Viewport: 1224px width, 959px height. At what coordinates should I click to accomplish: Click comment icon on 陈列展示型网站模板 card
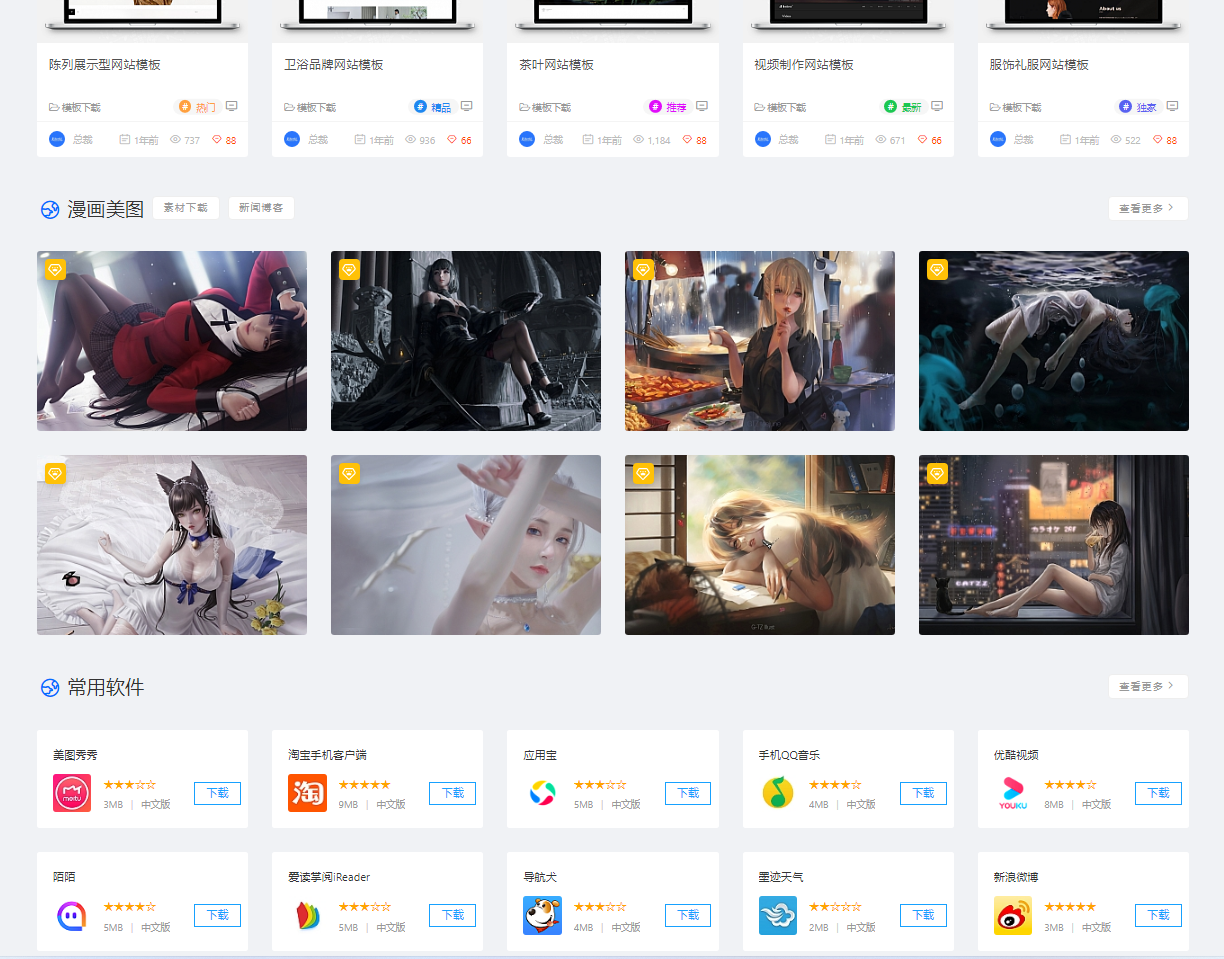232,106
